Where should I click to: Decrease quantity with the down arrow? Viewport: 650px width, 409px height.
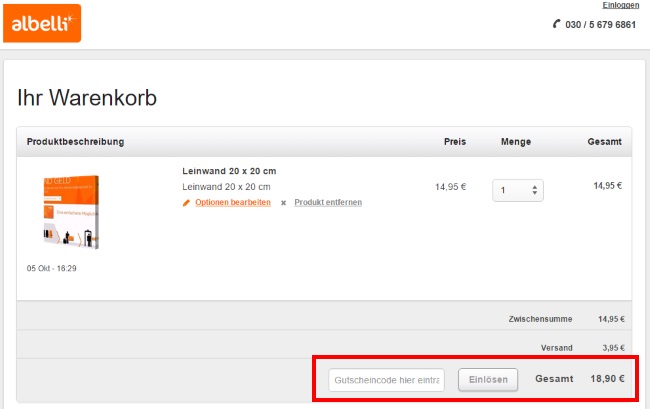[535, 194]
